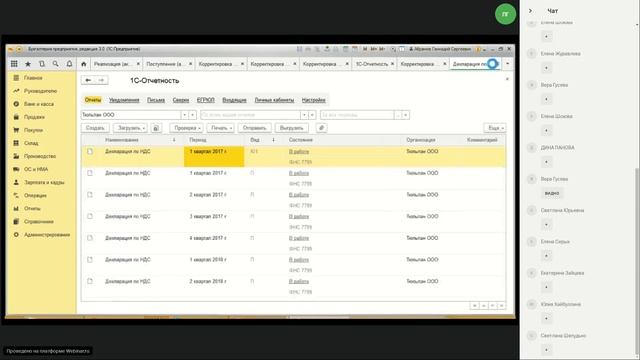
Task: Select checkbox for 2 квартал 2018 declaration
Action: (x=90, y=281)
